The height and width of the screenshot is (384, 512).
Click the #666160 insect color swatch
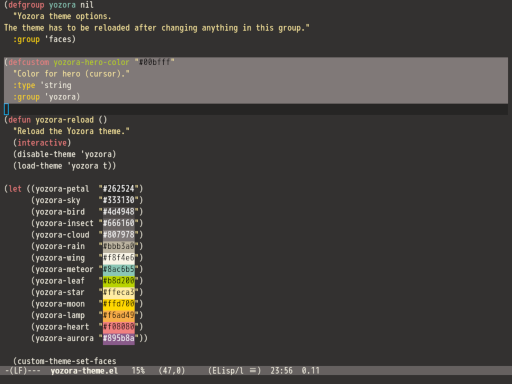[x=119, y=223]
